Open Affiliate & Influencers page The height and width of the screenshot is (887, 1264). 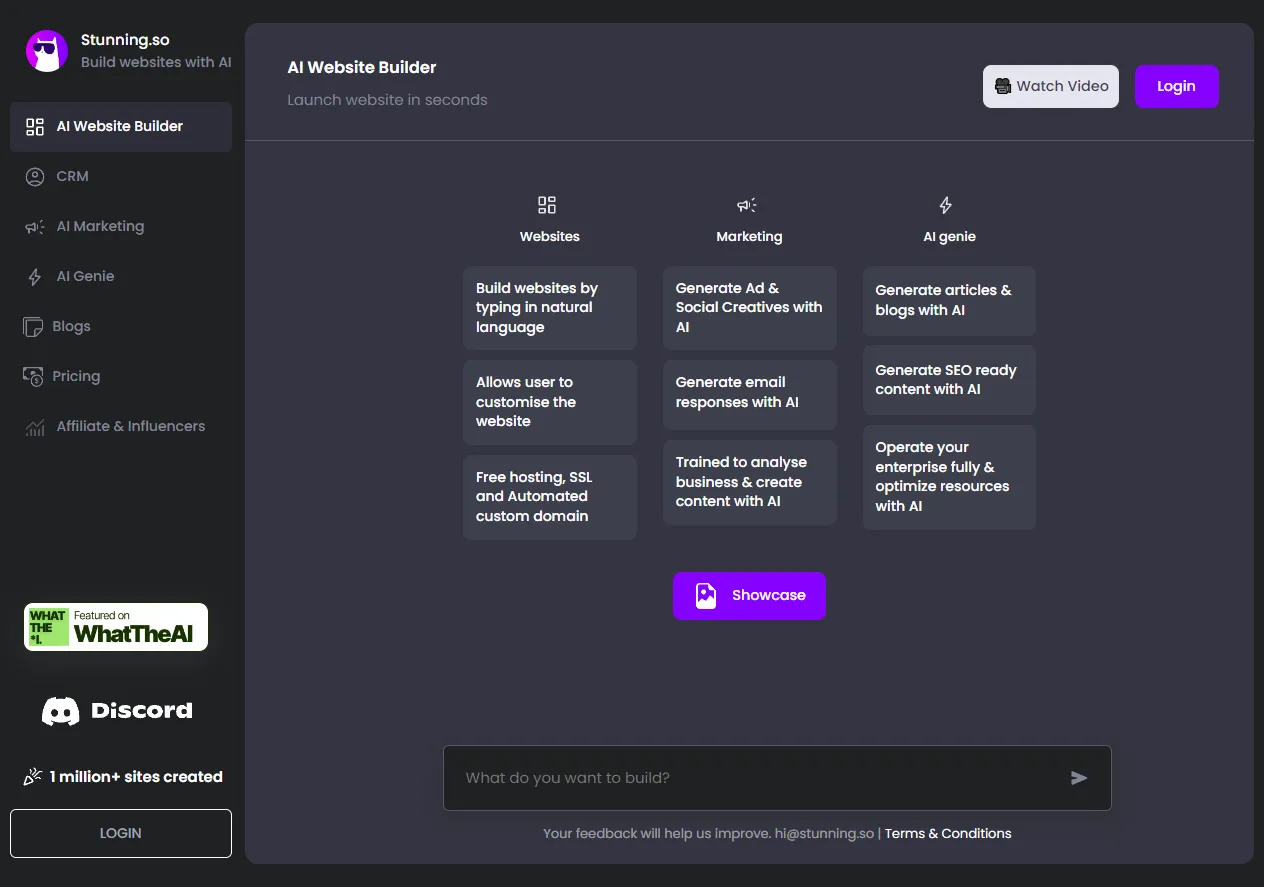121,427
